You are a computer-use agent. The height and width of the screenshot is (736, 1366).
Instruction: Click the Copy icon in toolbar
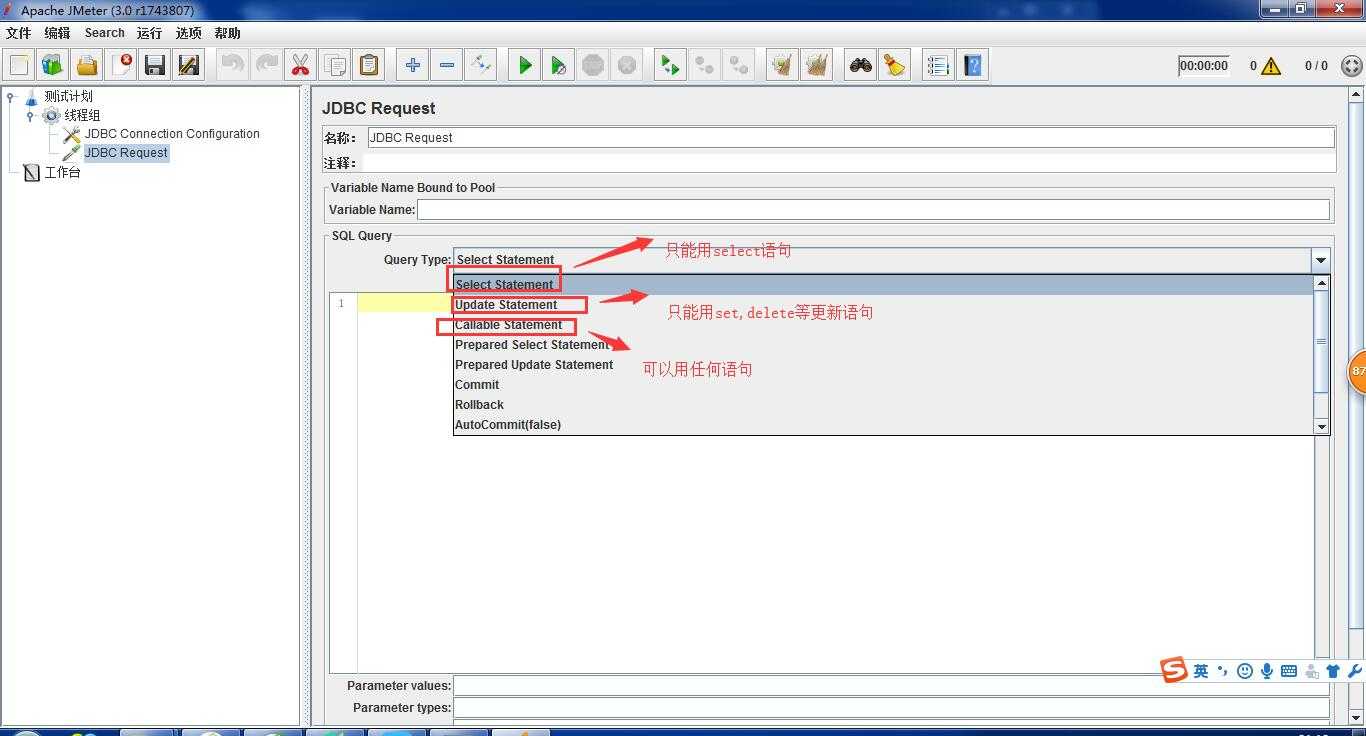pos(334,66)
